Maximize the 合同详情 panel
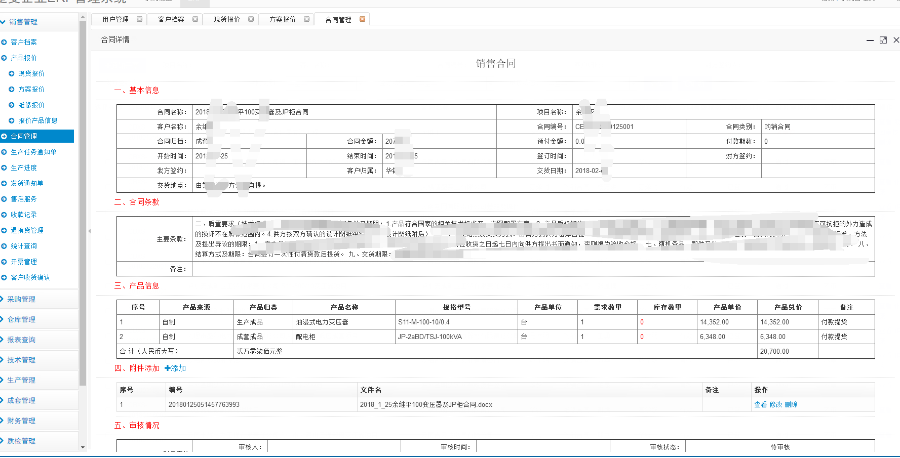This screenshot has width=900, height=458. [x=883, y=40]
